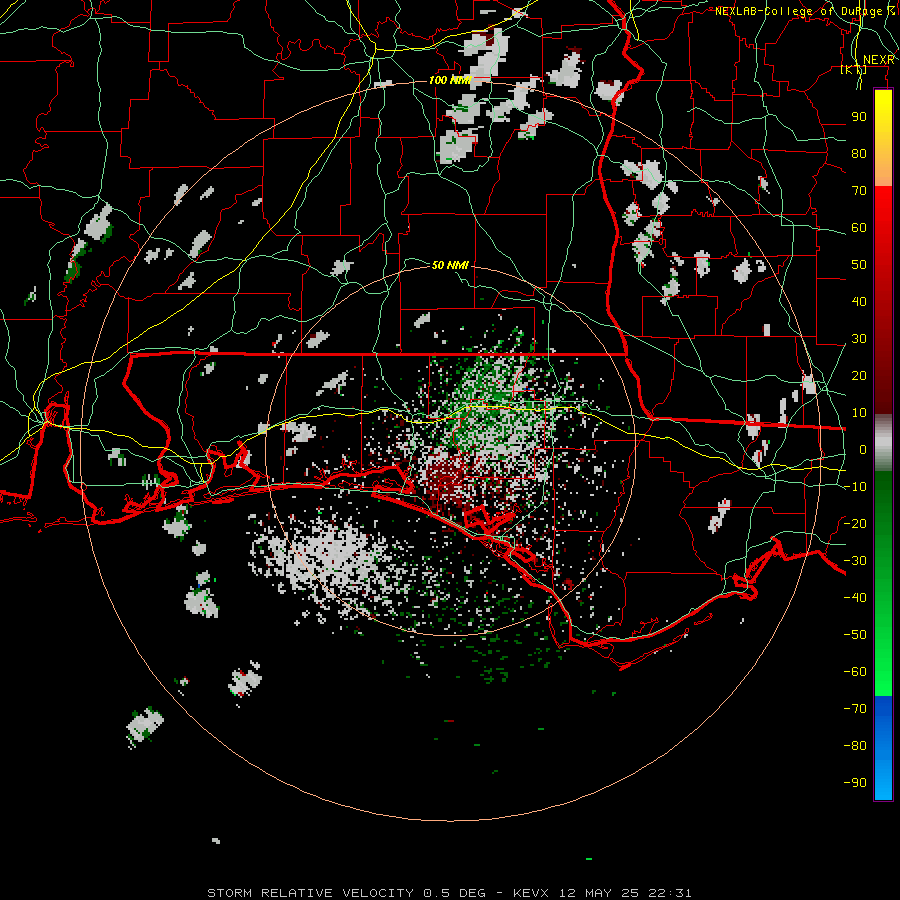900x900 pixels.
Task: Click the '12 MAY 25 22:31' timestamp
Action: tap(625, 893)
